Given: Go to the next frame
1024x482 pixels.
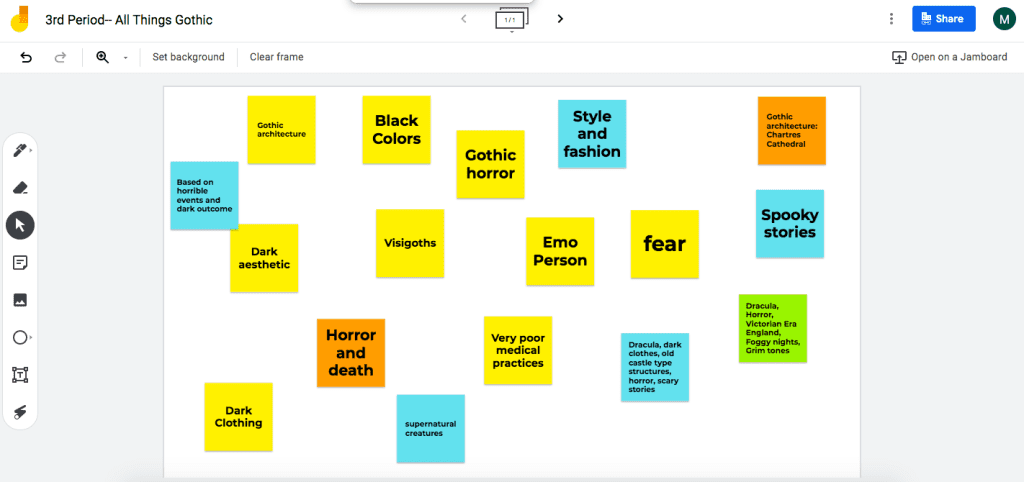Looking at the screenshot, I should click(x=560, y=19).
